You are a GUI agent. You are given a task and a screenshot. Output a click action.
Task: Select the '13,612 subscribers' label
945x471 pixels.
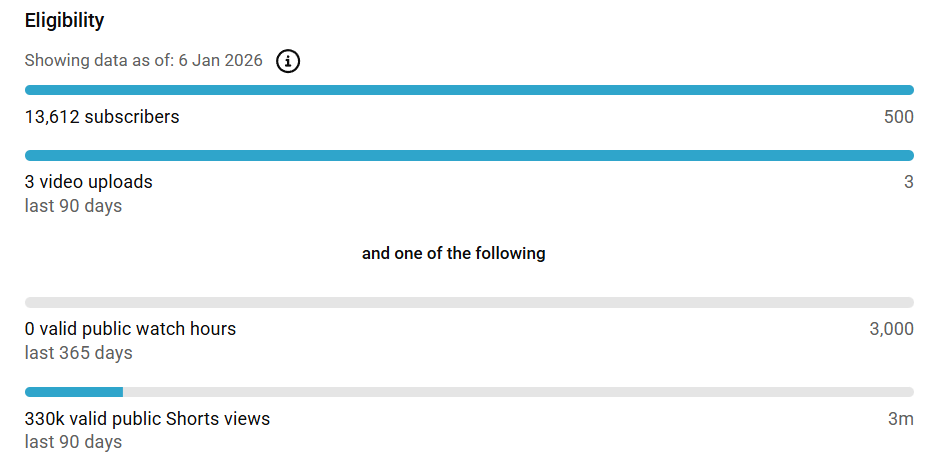point(102,117)
